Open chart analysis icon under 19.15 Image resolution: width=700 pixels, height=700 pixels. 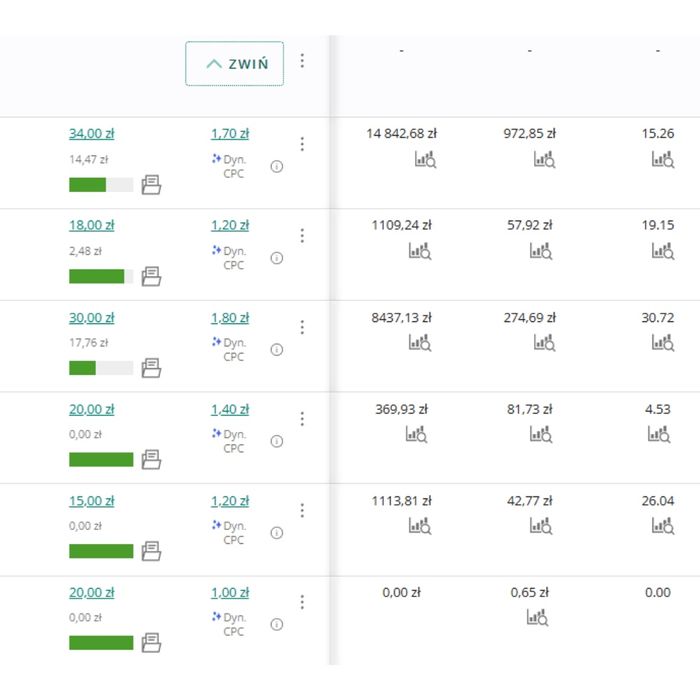(663, 251)
